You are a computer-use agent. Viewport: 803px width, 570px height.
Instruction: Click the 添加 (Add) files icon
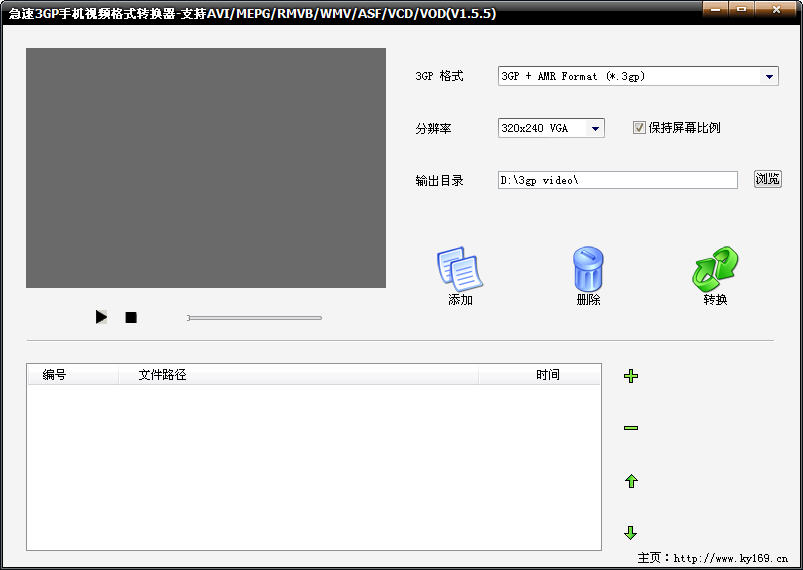pyautogui.click(x=460, y=270)
